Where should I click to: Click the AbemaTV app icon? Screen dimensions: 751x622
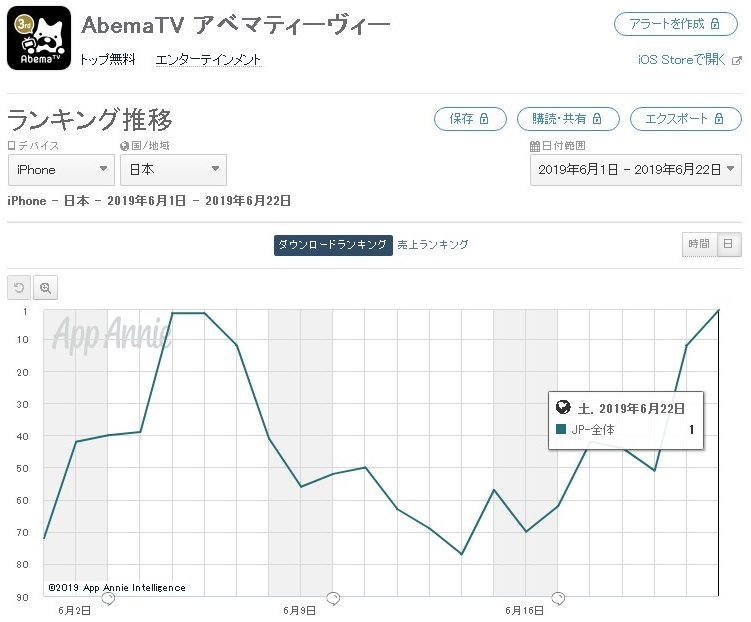pyautogui.click(x=39, y=38)
